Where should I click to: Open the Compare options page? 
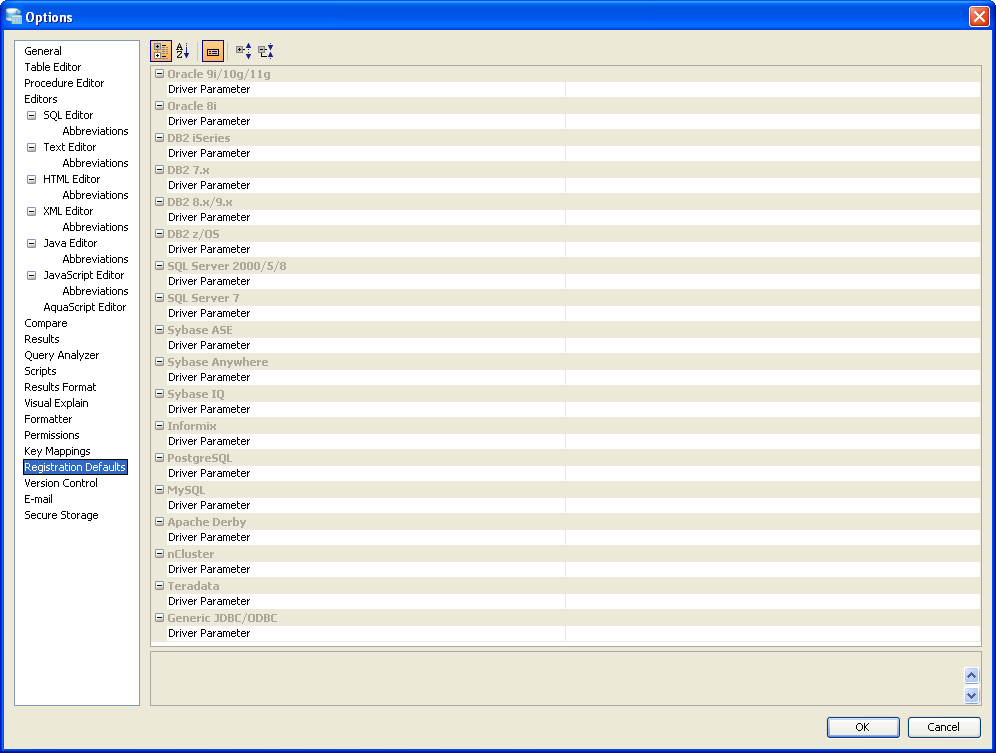[46, 323]
